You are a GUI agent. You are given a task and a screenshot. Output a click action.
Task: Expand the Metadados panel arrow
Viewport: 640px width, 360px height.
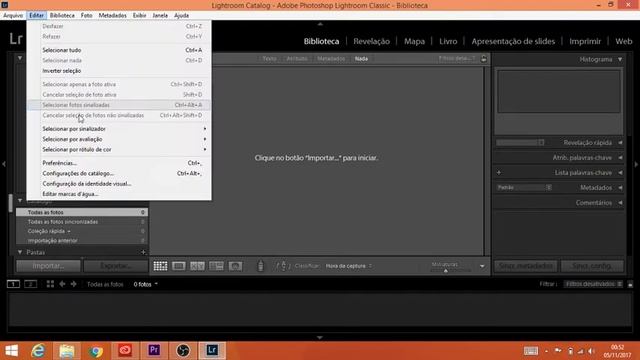pos(620,188)
